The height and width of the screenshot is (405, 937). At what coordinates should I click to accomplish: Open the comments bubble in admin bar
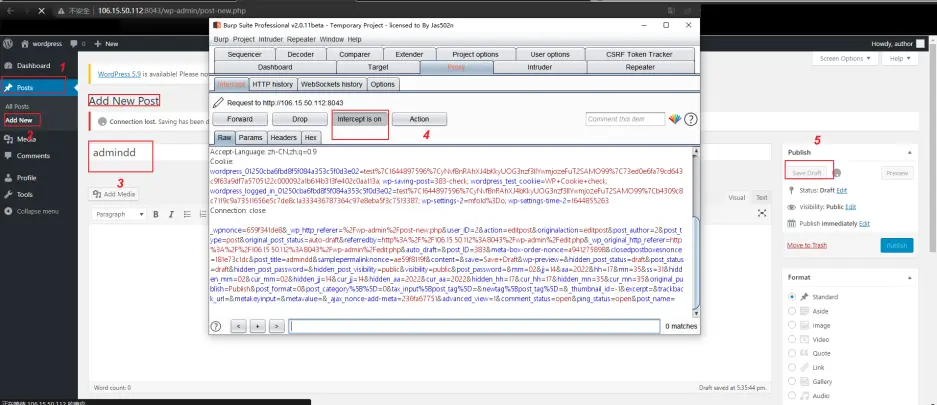[x=74, y=44]
